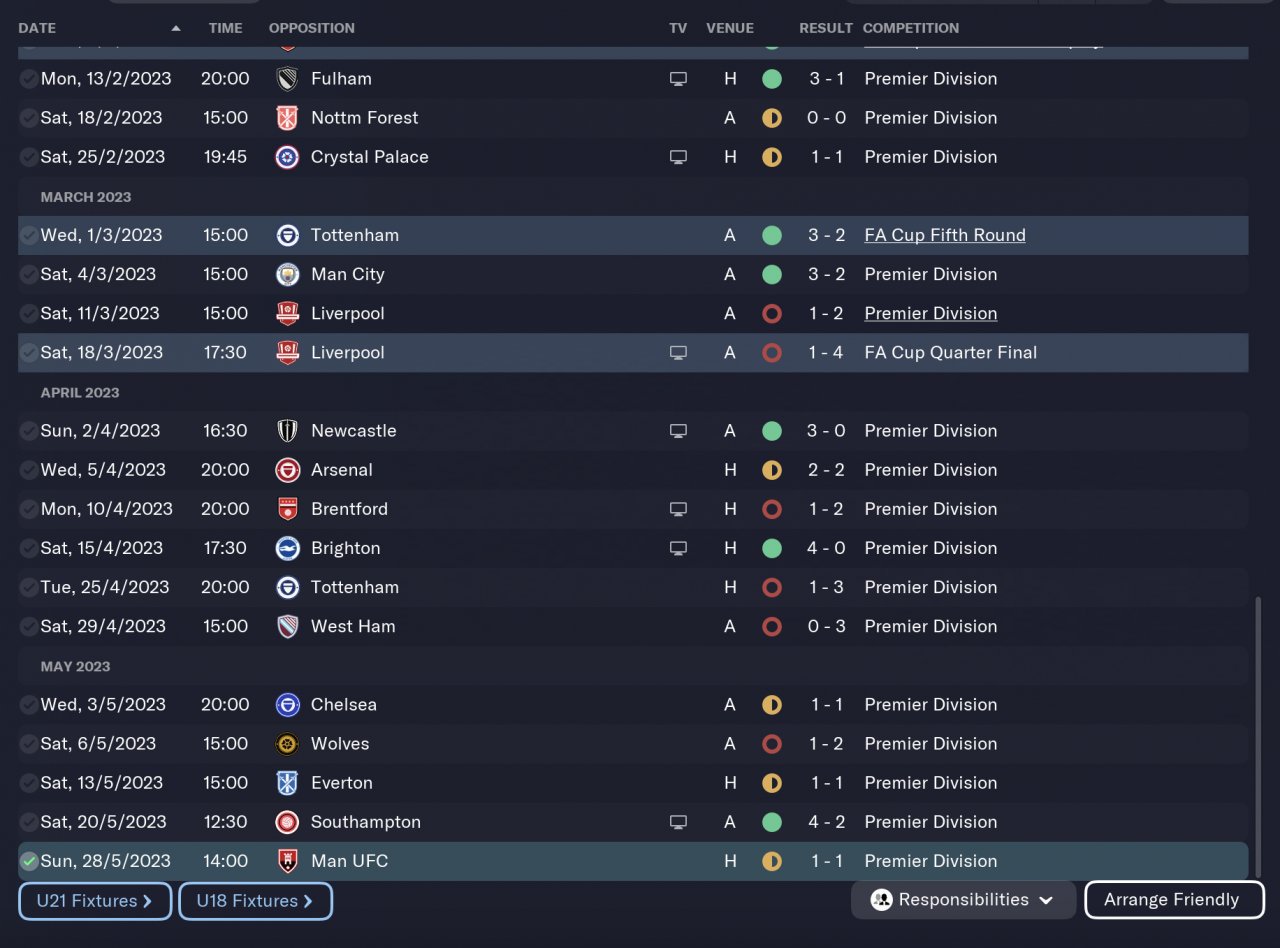1280x948 pixels.
Task: Click the Nottm Forest club badge
Action: pos(287,118)
